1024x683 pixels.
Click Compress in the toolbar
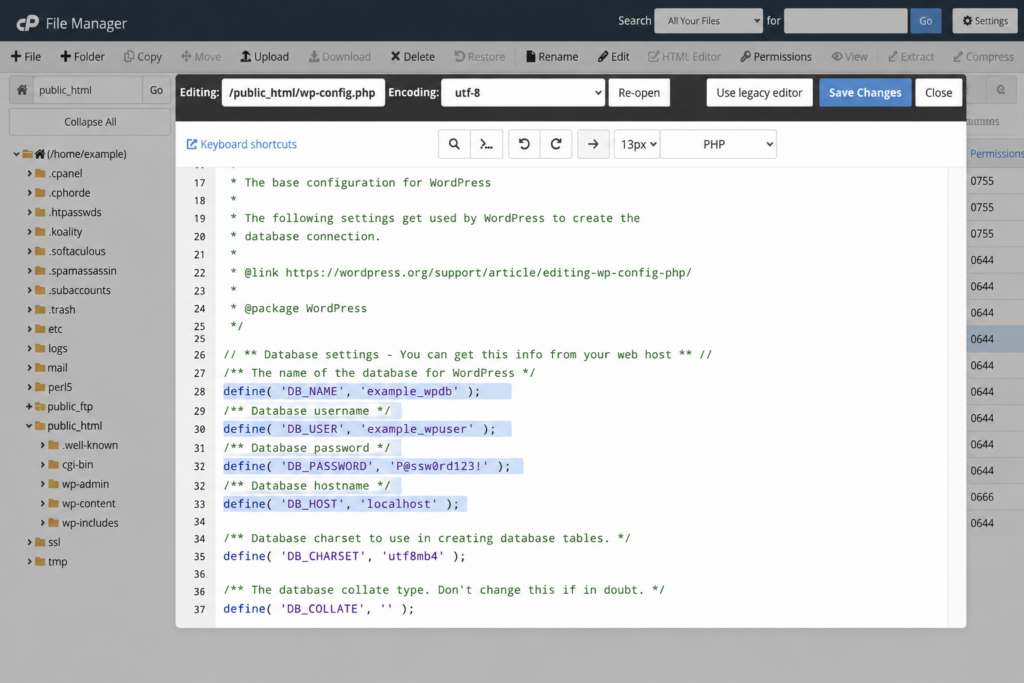click(x=984, y=57)
